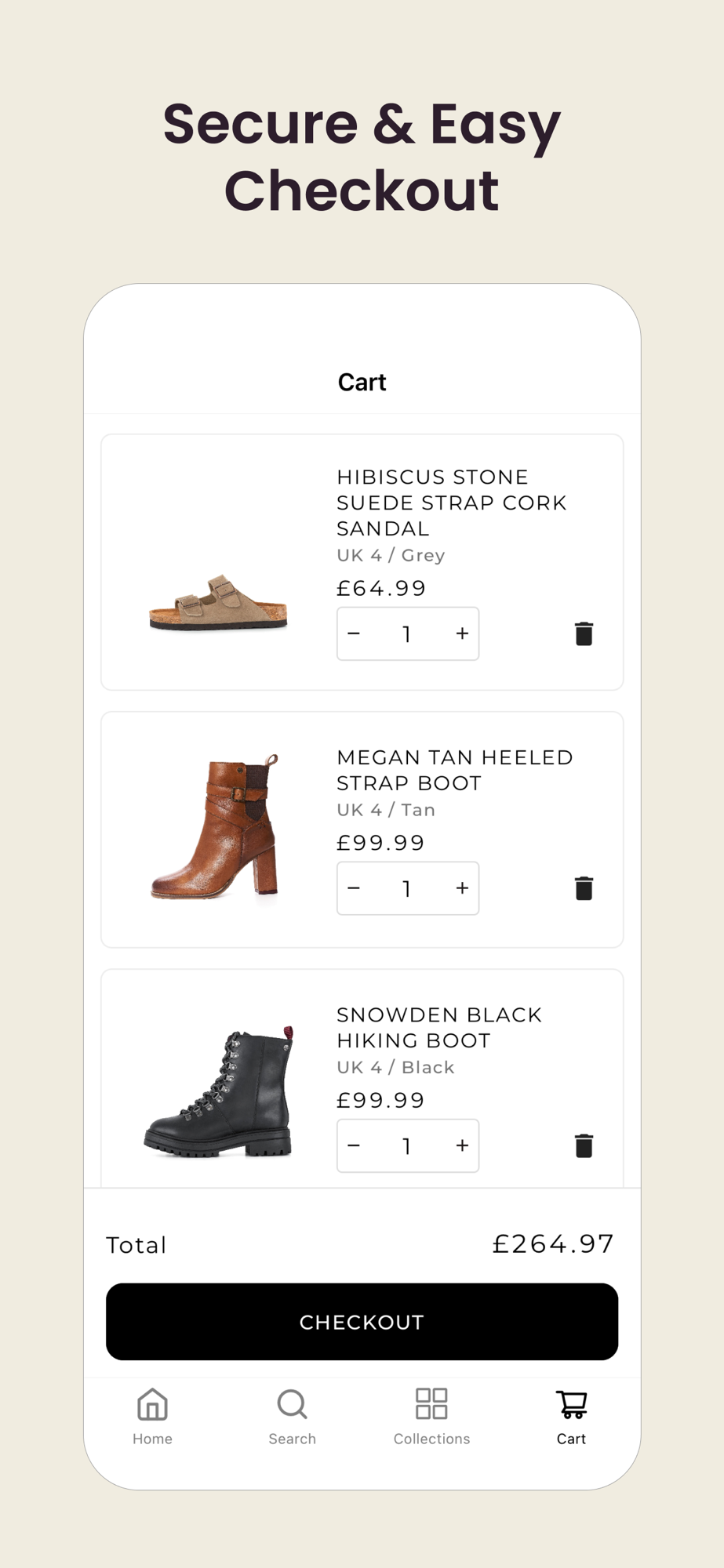Click the Hibiscus sandal quantity field
724x1568 pixels.
[x=407, y=633]
